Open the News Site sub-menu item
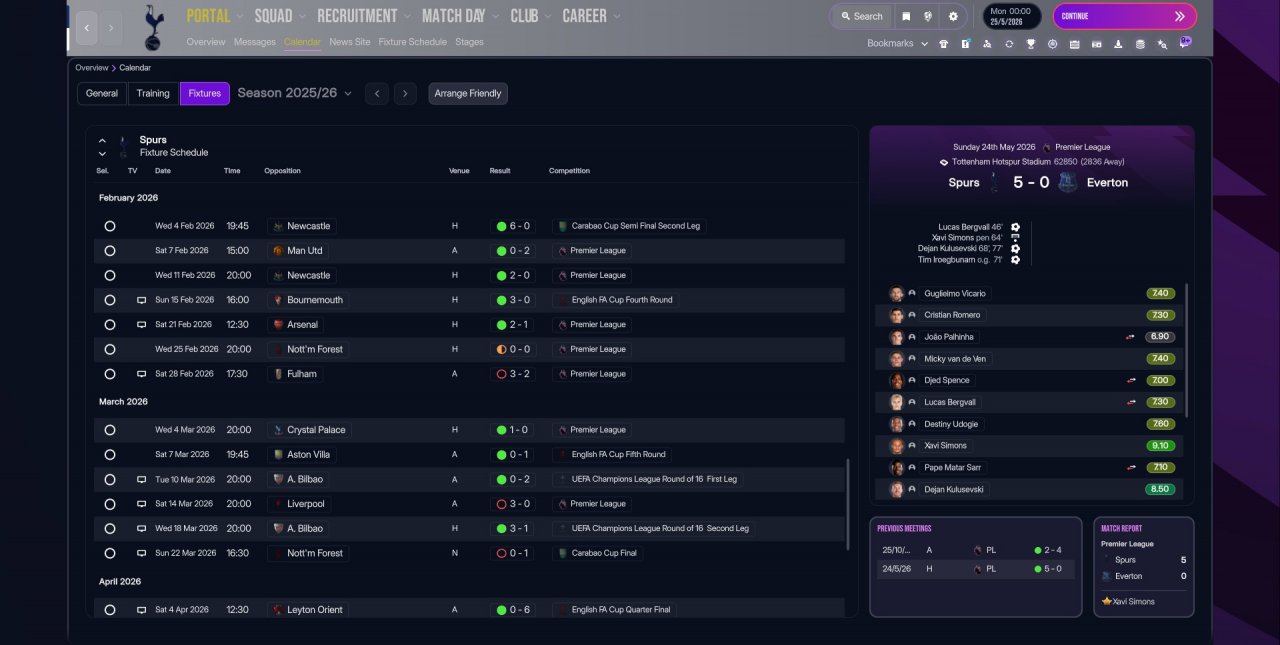The width and height of the screenshot is (1280, 645). 350,42
